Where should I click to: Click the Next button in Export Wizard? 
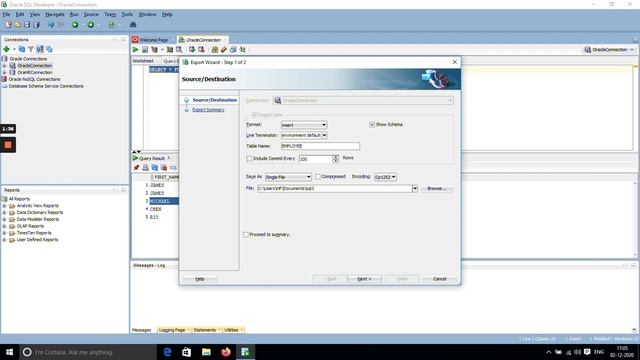point(364,279)
